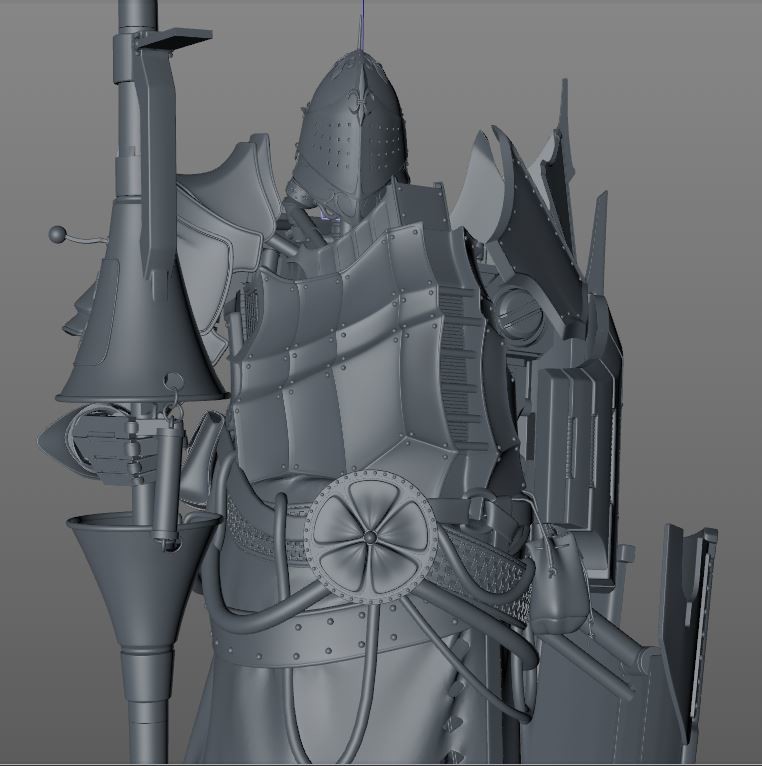Click the cylinder hanging from the ring
The height and width of the screenshot is (766, 762).
click(x=167, y=480)
